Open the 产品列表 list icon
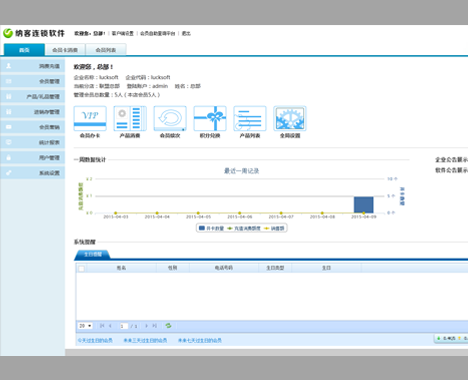This screenshot has width=468, height=380. tap(250, 118)
